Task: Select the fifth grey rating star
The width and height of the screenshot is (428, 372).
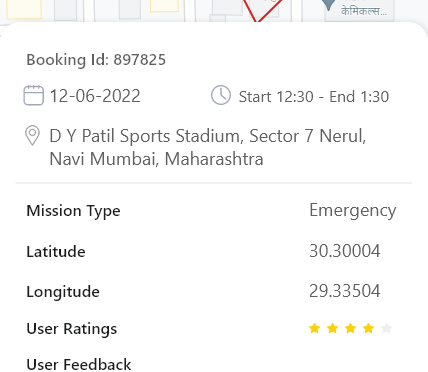Action: [x=386, y=328]
